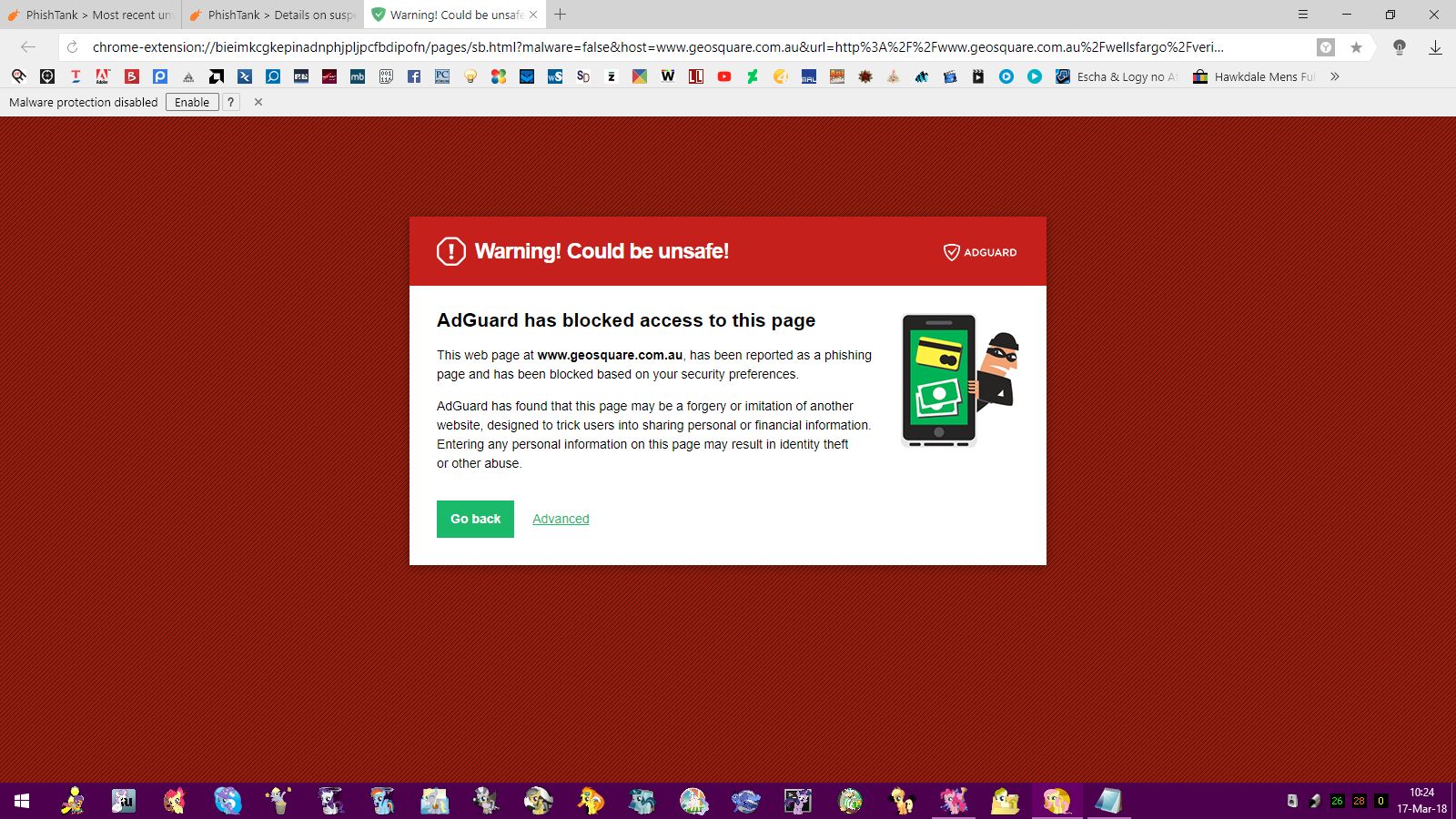Open the red 'B' bookmark icon
Image resolution: width=1456 pixels, height=819 pixels.
(x=132, y=76)
